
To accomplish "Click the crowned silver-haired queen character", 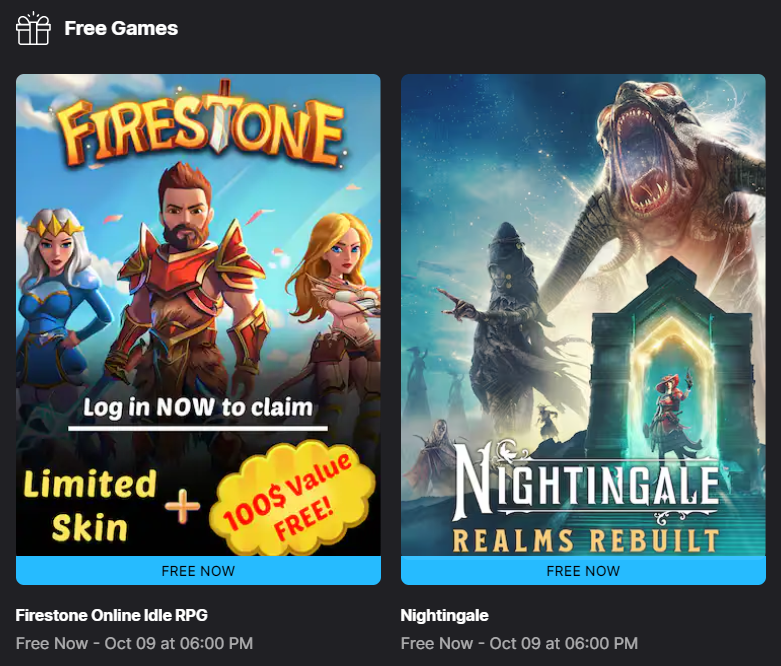I will coord(57,299).
